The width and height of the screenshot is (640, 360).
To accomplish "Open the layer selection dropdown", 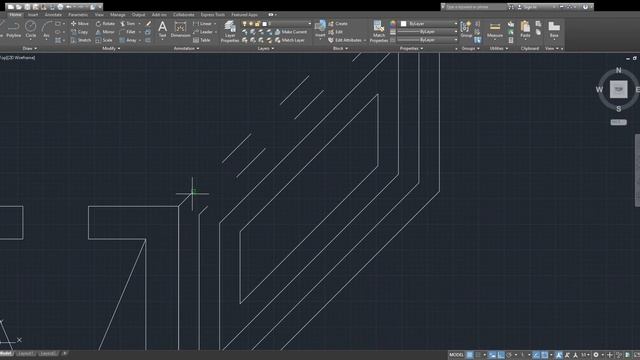I will coord(277,24).
